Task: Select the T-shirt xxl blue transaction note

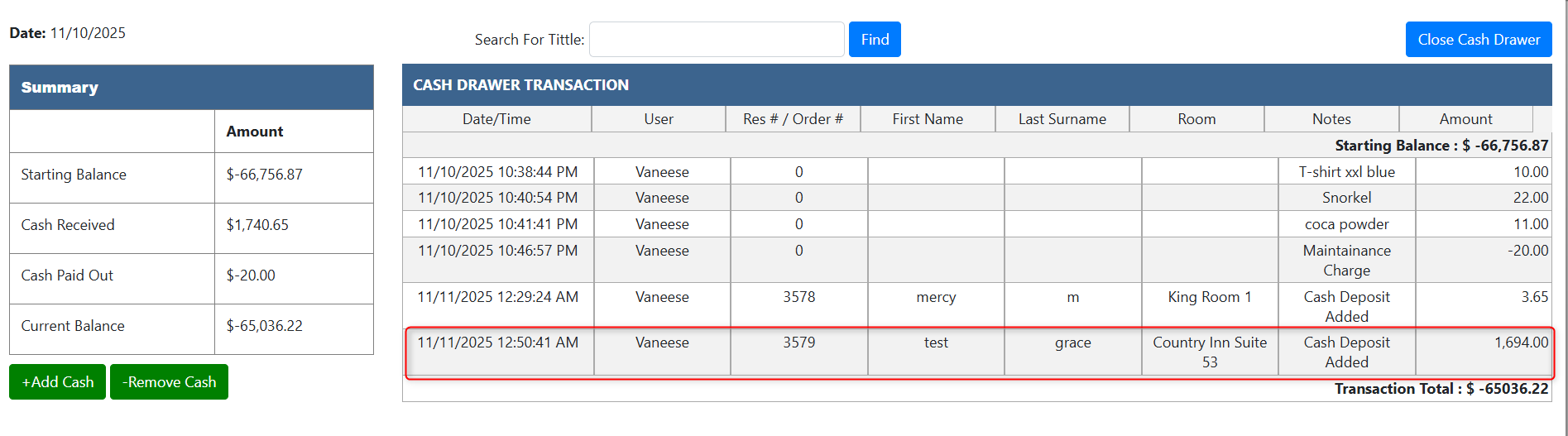Action: coord(1346,172)
